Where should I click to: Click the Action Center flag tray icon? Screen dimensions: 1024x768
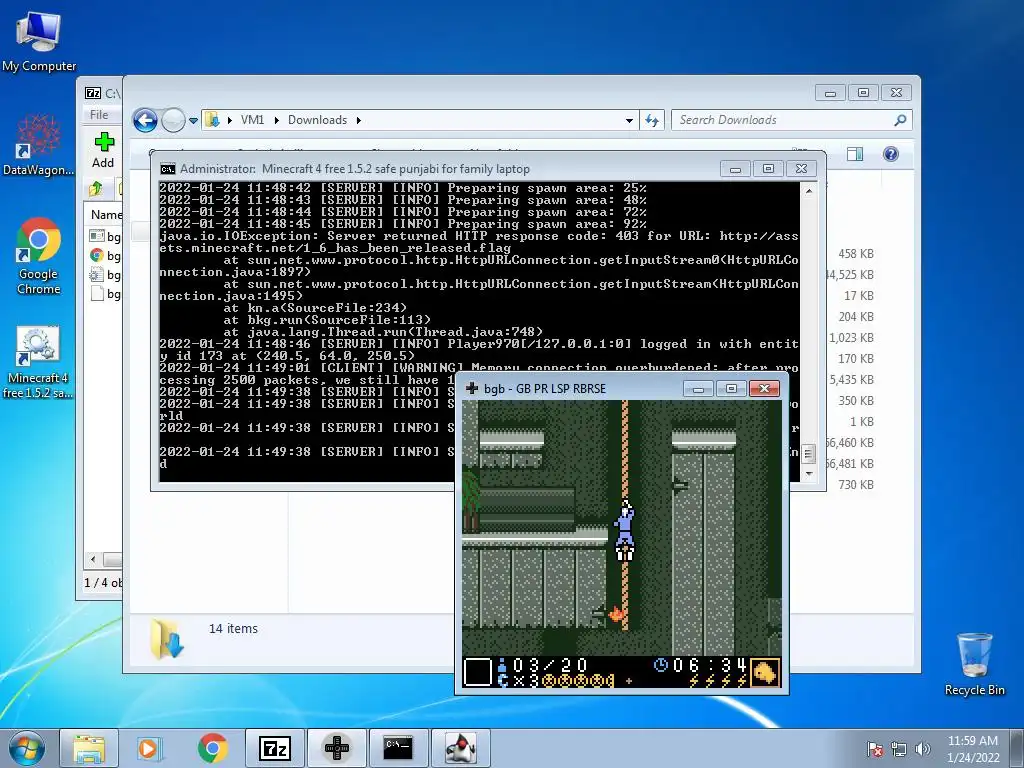point(874,749)
